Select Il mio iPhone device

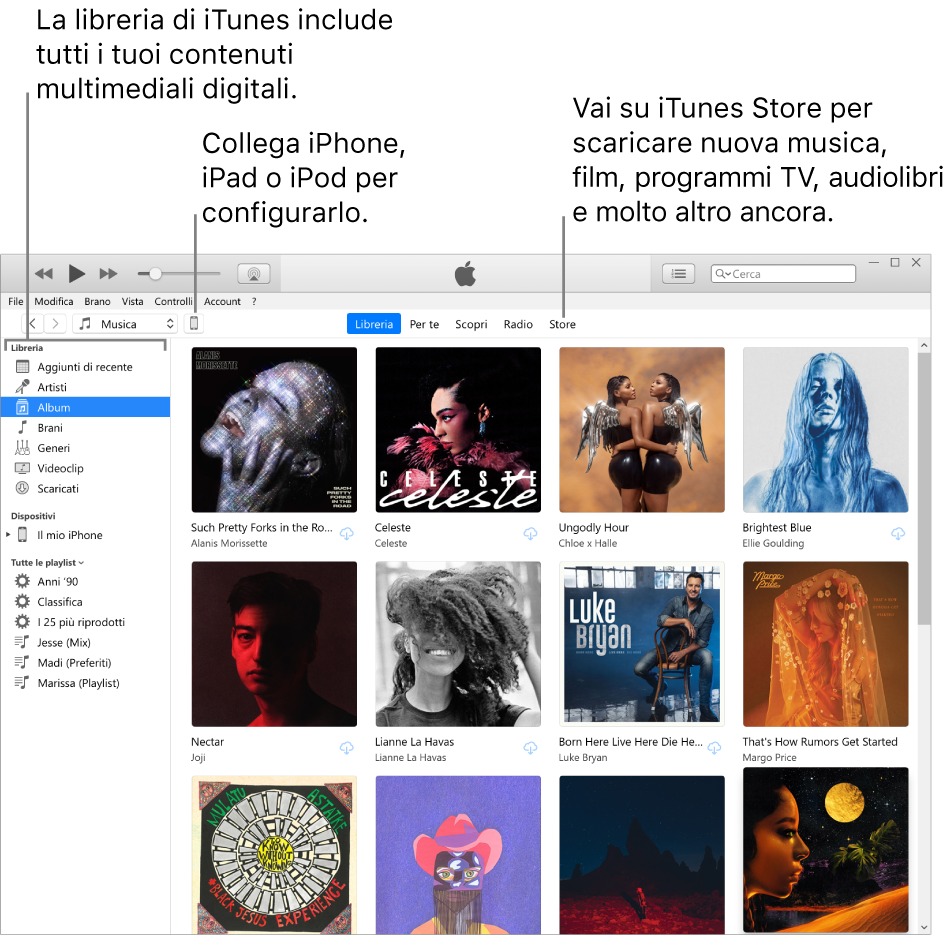(69, 536)
